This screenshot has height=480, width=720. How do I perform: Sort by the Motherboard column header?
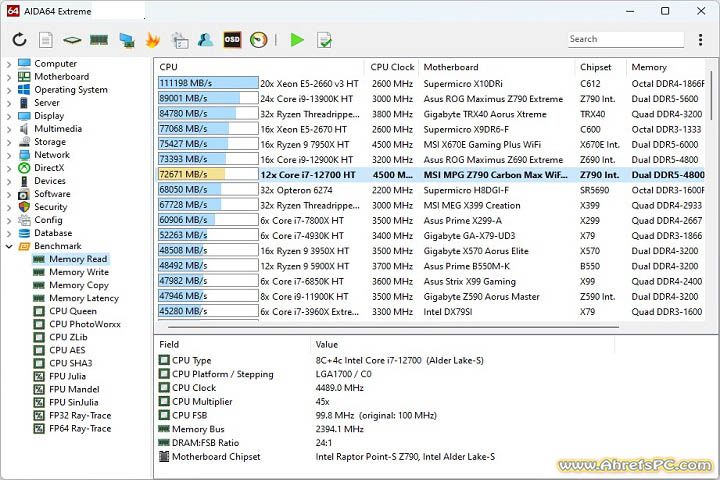tap(496, 67)
